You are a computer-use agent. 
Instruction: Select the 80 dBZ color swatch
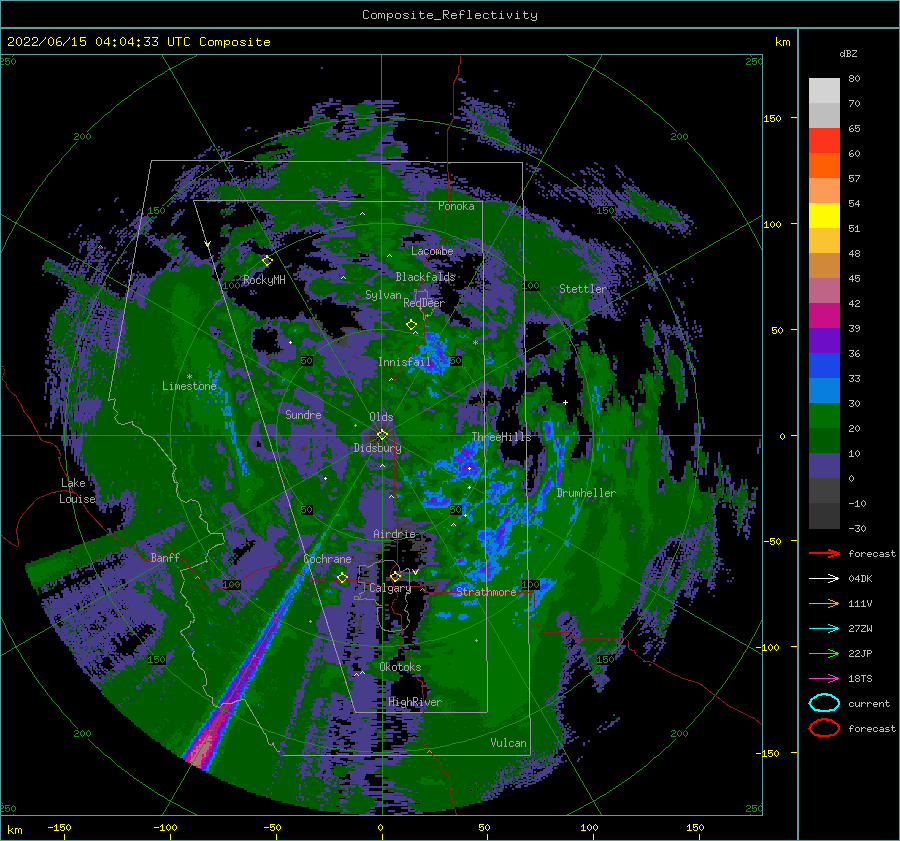[x=824, y=90]
